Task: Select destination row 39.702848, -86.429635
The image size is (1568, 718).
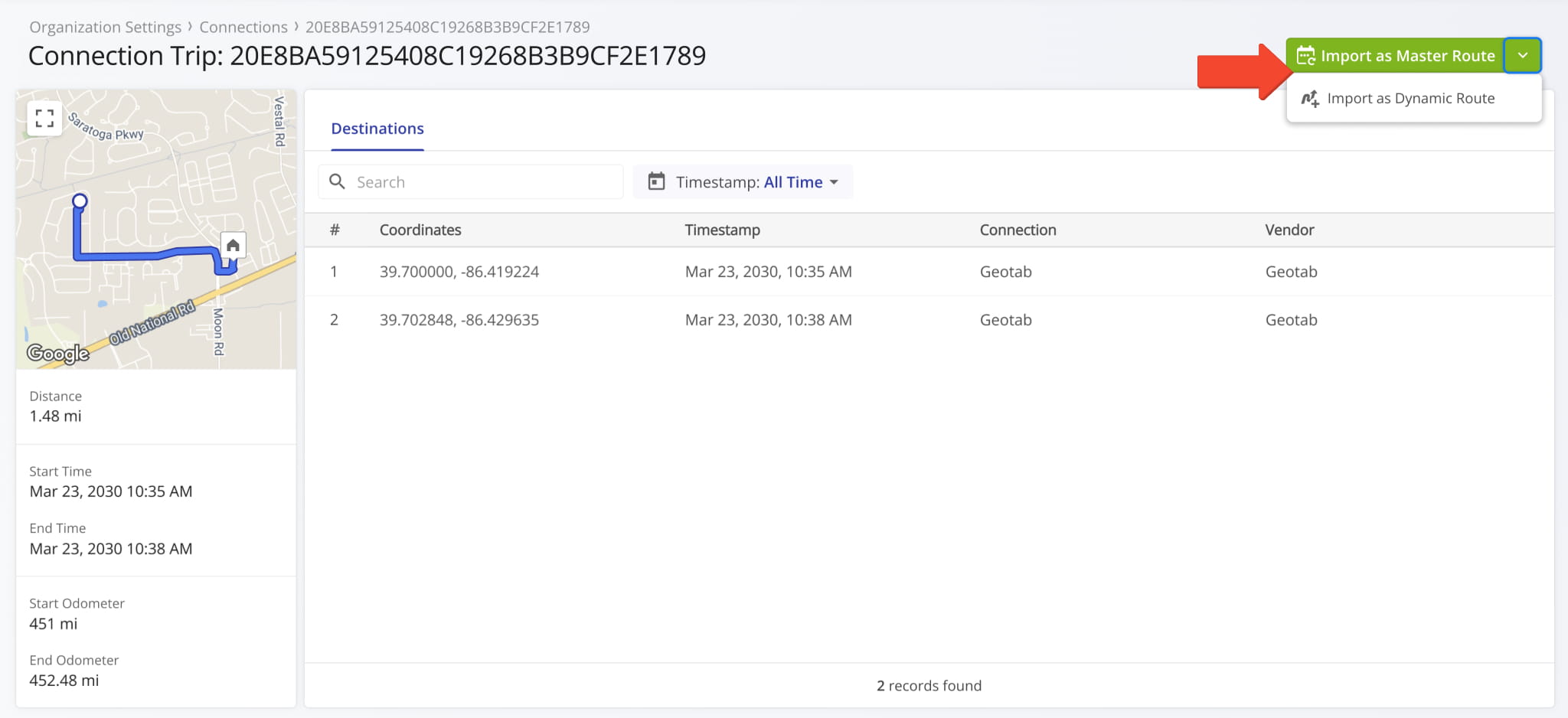Action: tap(459, 320)
